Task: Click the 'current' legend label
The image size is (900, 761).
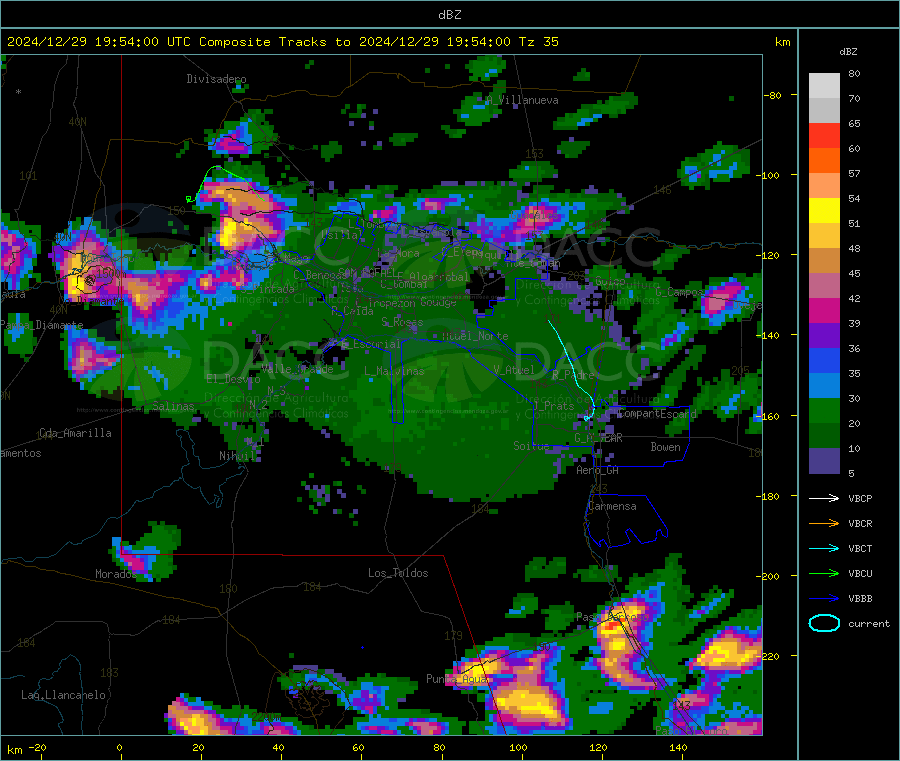Action: point(869,623)
